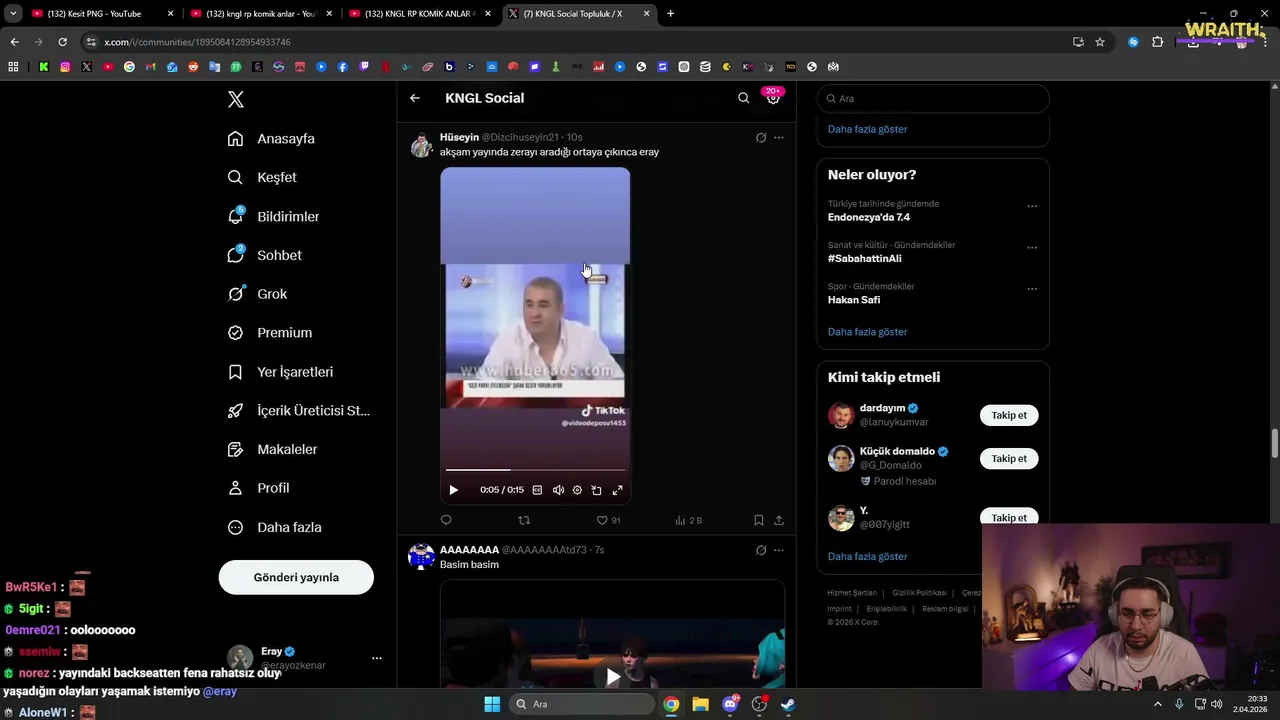
Task: Open options for #SabahattinAli trend
Action: [x=1032, y=247]
